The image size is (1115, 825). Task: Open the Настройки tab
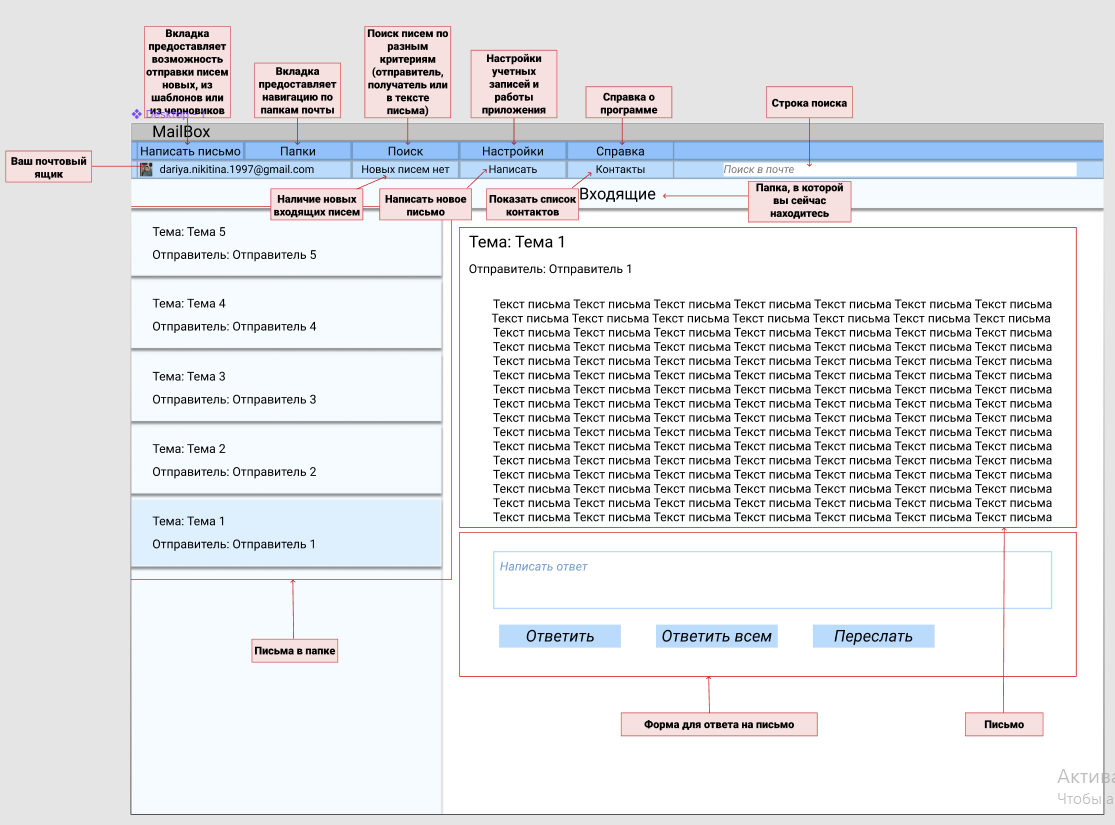[513, 151]
